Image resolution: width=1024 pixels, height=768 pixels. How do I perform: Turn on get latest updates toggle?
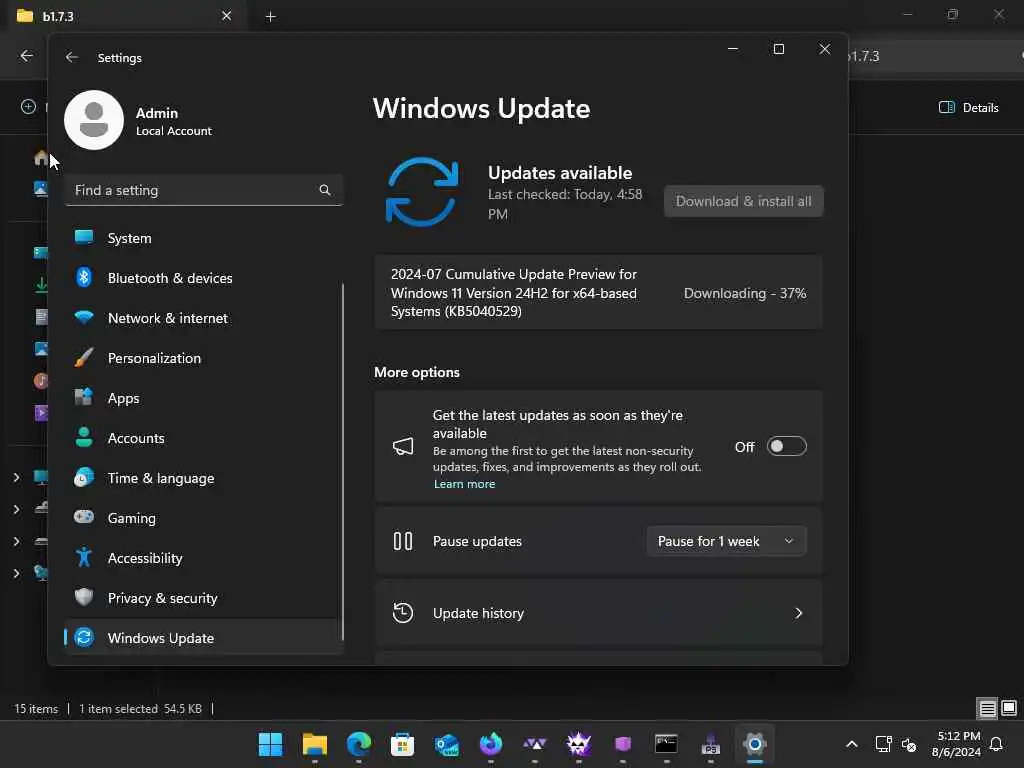(x=786, y=447)
